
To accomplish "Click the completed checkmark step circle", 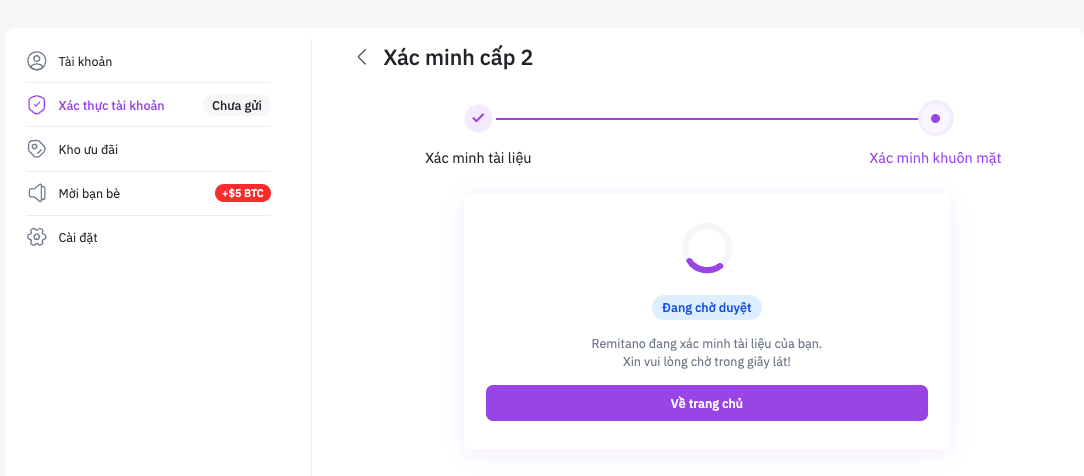I will (478, 118).
